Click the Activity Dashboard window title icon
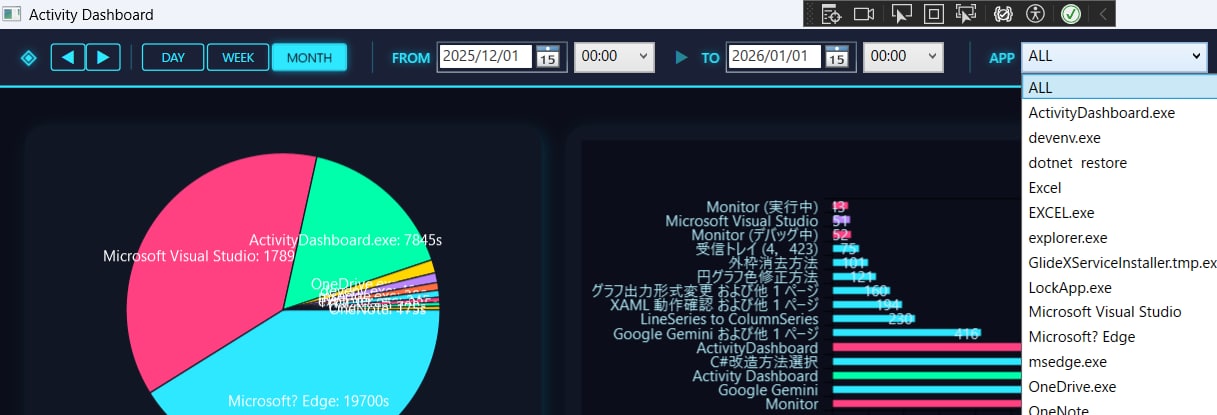This screenshot has height=415, width=1217. (x=11, y=14)
